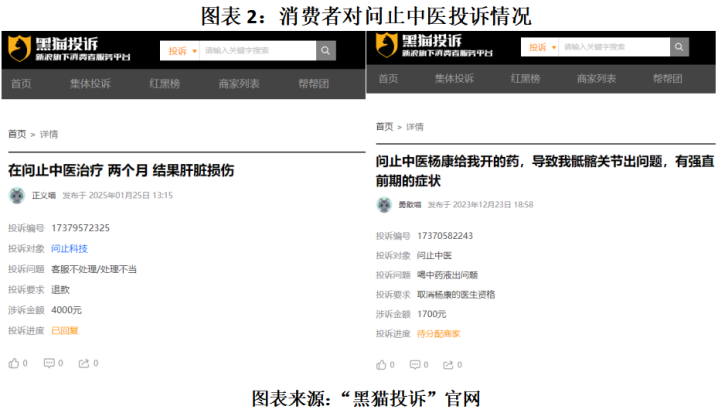
Task: Click the 正义喵 user avatar
Action: coord(17,196)
